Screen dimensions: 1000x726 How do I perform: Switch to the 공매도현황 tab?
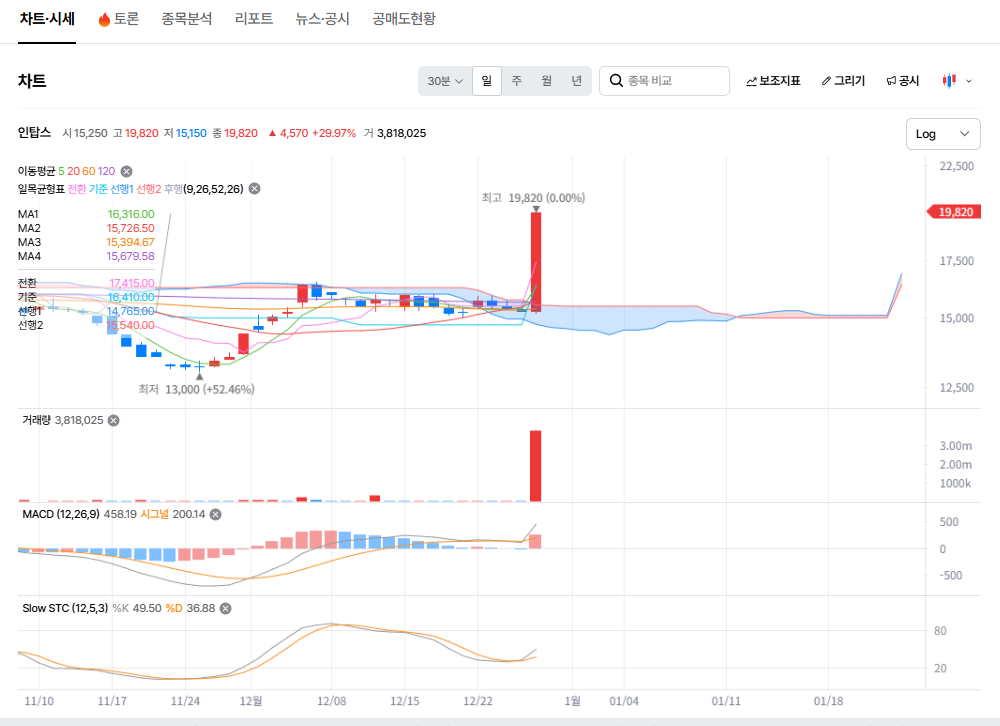coord(404,19)
